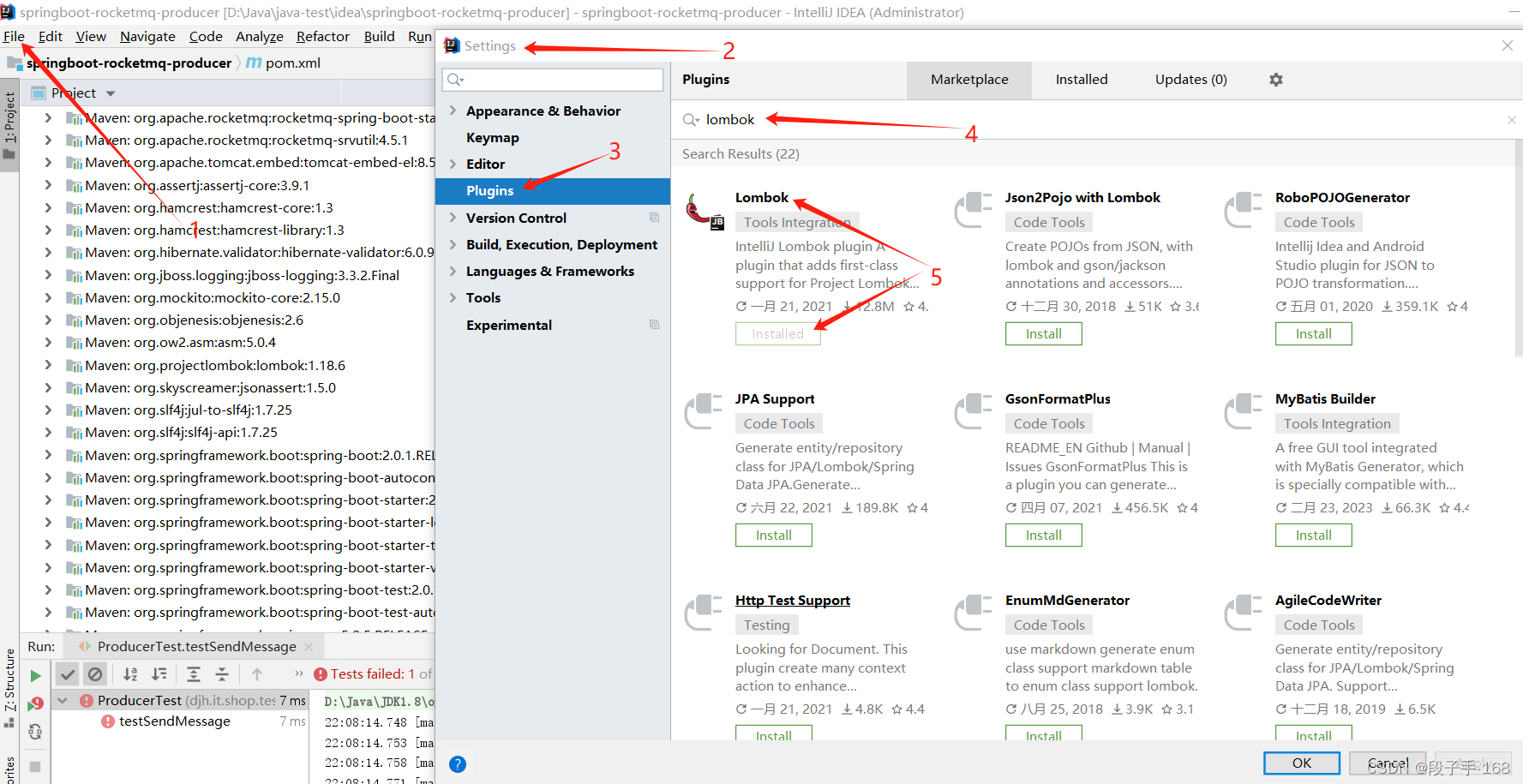Click the green Run play button
The width and height of the screenshot is (1523, 784).
pyautogui.click(x=35, y=675)
